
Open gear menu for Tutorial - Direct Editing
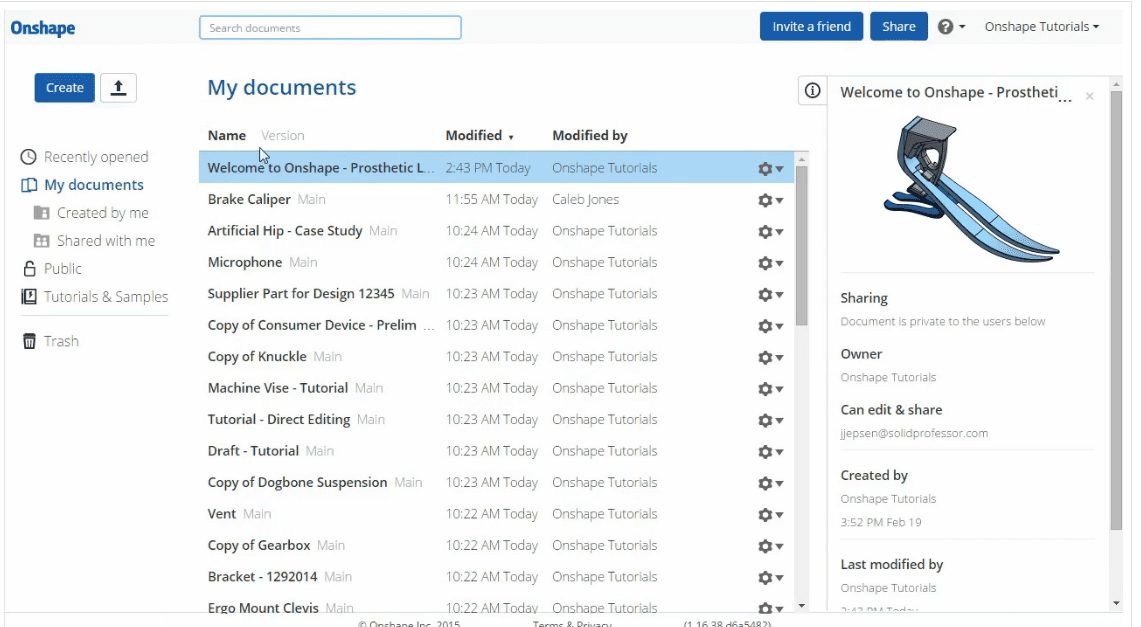point(771,420)
